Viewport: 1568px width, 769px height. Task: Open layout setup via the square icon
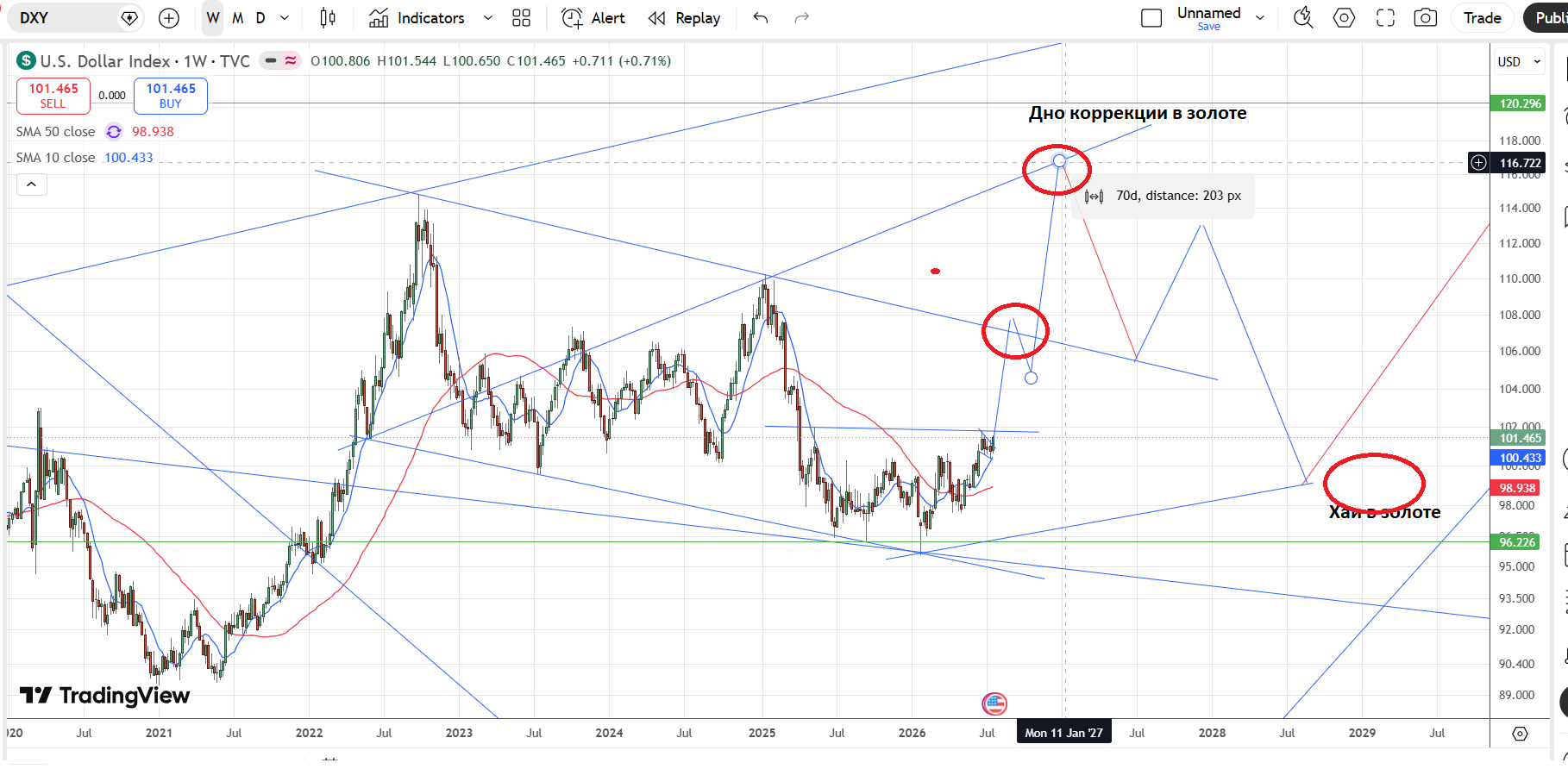pyautogui.click(x=1151, y=18)
